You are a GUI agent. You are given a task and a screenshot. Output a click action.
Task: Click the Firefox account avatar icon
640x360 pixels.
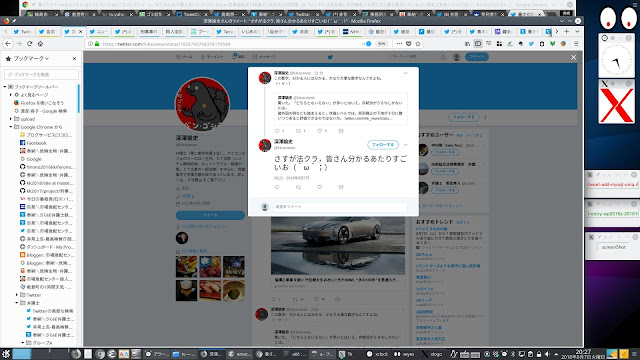tap(563, 44)
